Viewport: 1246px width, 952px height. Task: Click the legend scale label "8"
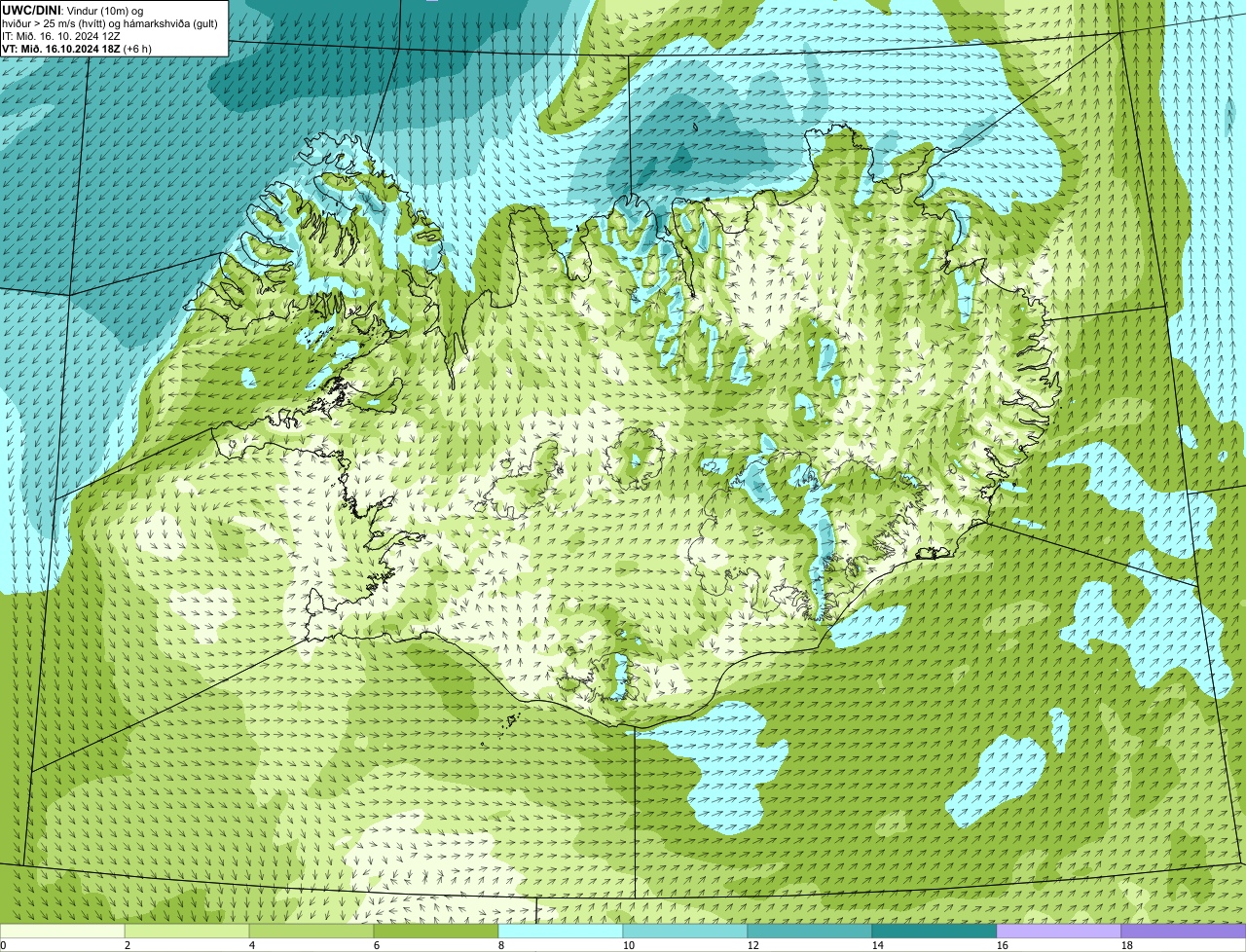[x=501, y=945]
